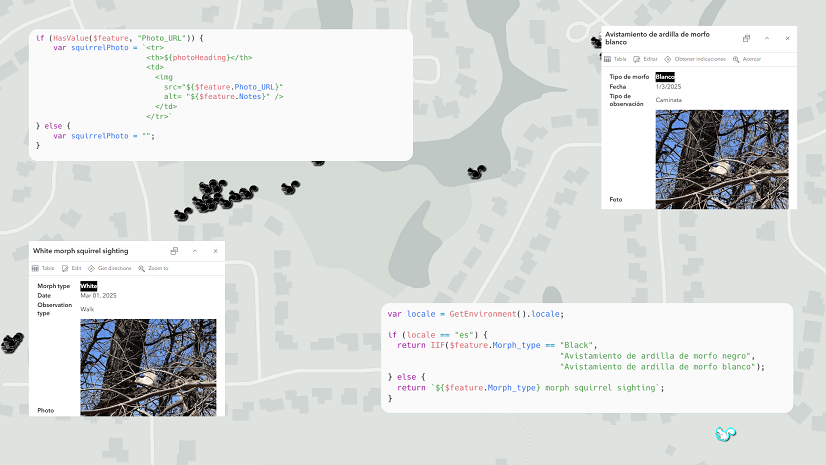Open the squirrel photo in the Spanish popup

pyautogui.click(x=722, y=160)
